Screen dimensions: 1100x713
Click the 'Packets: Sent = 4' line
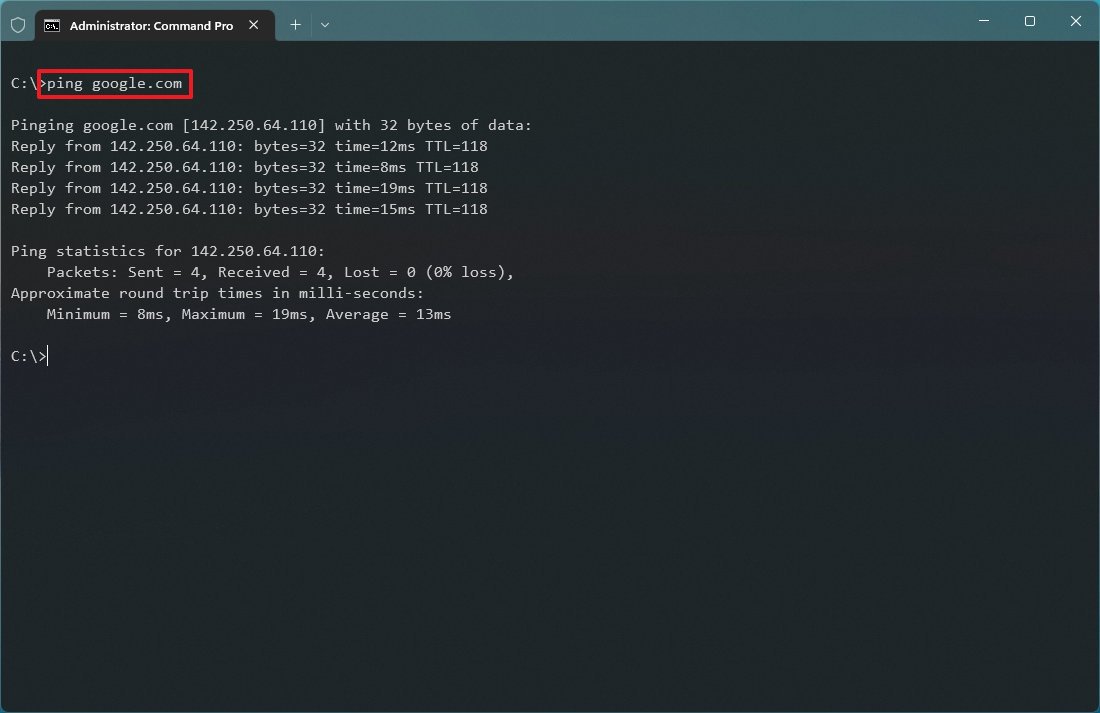280,272
